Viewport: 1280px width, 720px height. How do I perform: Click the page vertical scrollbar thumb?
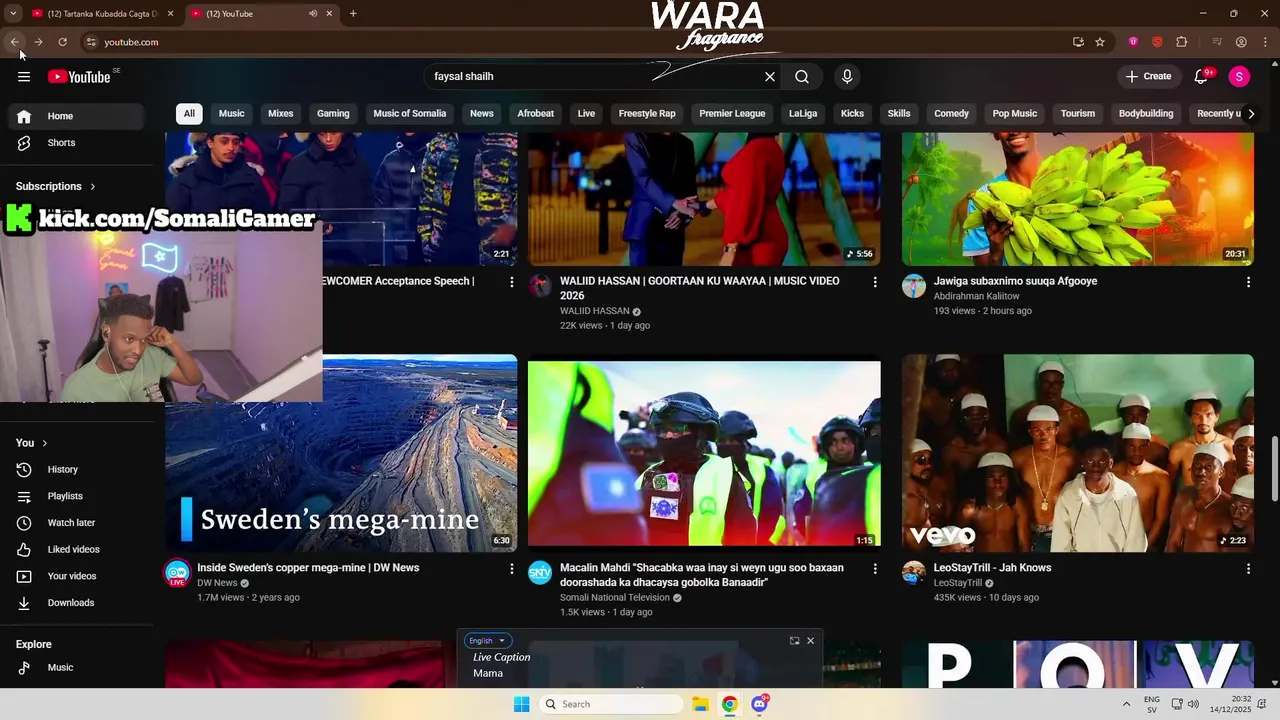click(1274, 470)
